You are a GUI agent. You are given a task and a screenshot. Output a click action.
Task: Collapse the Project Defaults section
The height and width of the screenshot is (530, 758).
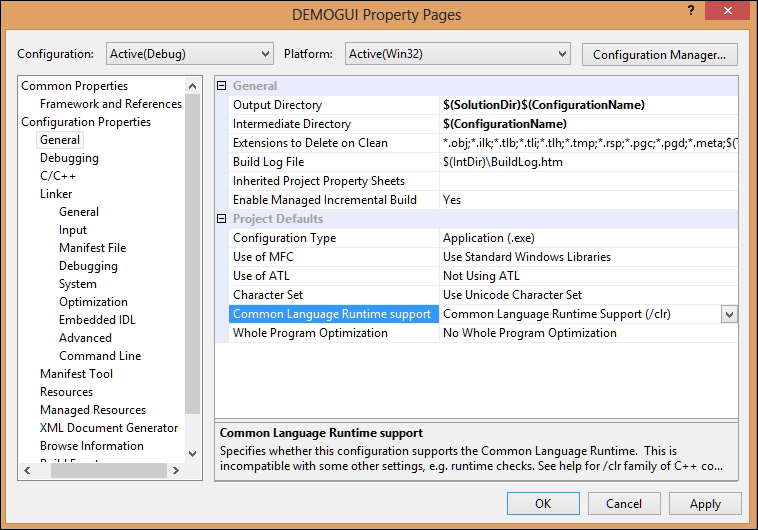pos(221,219)
